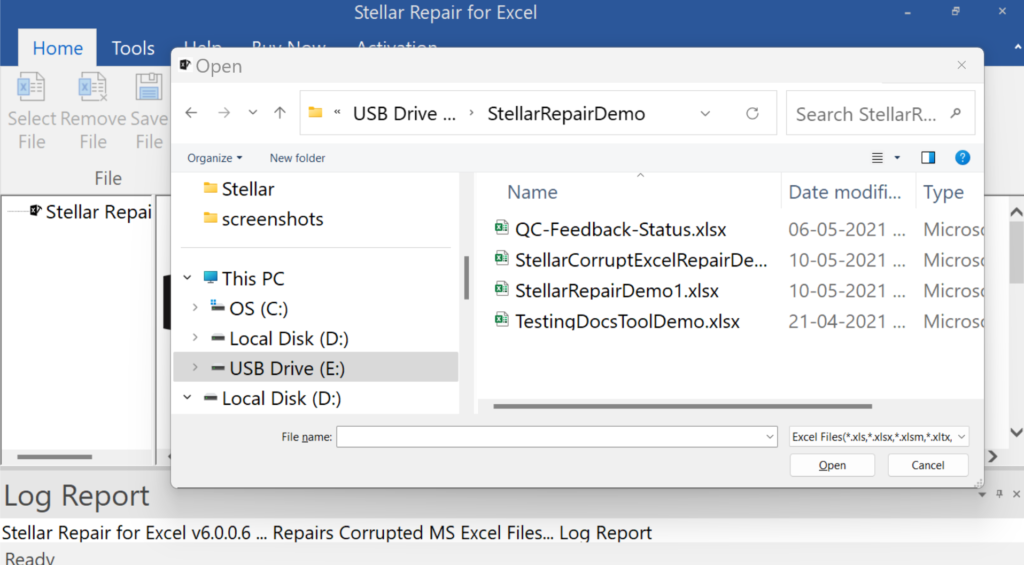The image size is (1024, 565).
Task: Click the Save File ribbon icon
Action: pos(148,87)
